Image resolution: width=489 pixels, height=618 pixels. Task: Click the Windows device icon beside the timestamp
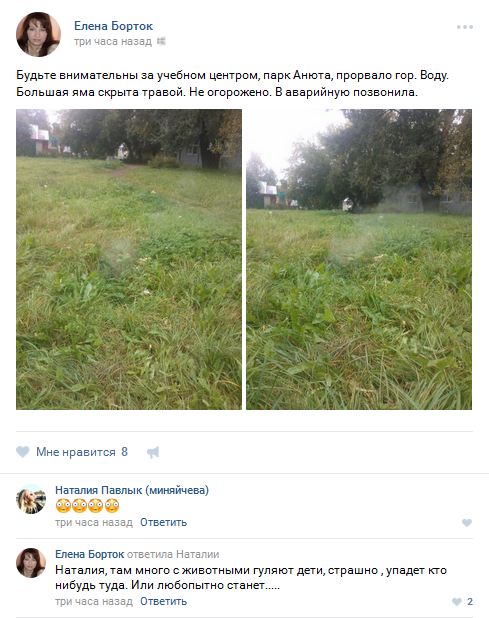[x=161, y=41]
